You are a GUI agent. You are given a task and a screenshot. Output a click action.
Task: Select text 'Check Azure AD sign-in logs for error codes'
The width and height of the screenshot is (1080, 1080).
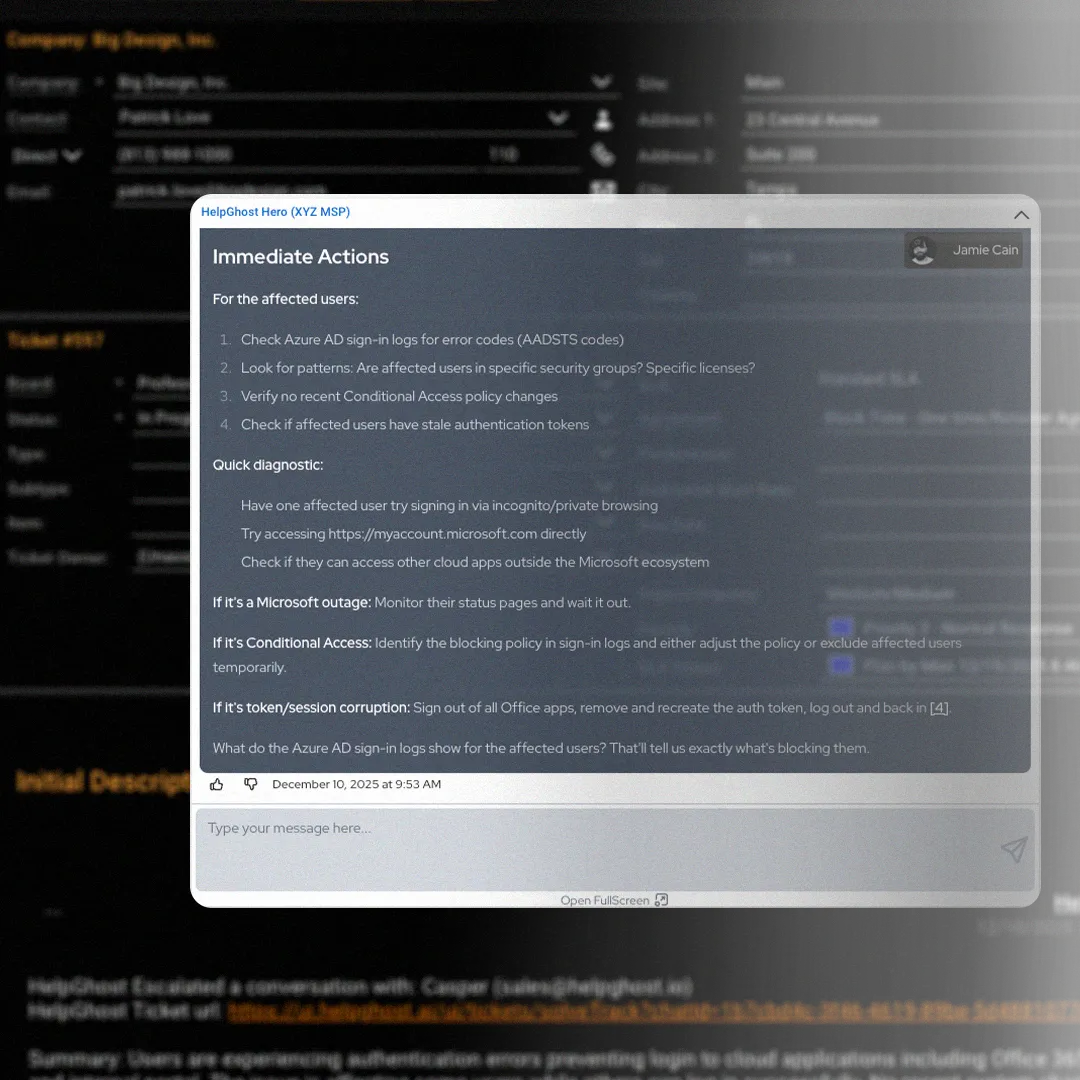pyautogui.click(x=377, y=340)
